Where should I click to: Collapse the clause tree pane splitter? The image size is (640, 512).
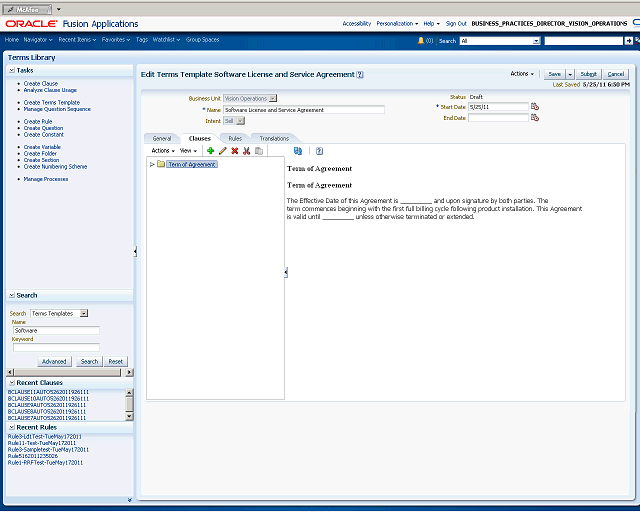click(286, 272)
